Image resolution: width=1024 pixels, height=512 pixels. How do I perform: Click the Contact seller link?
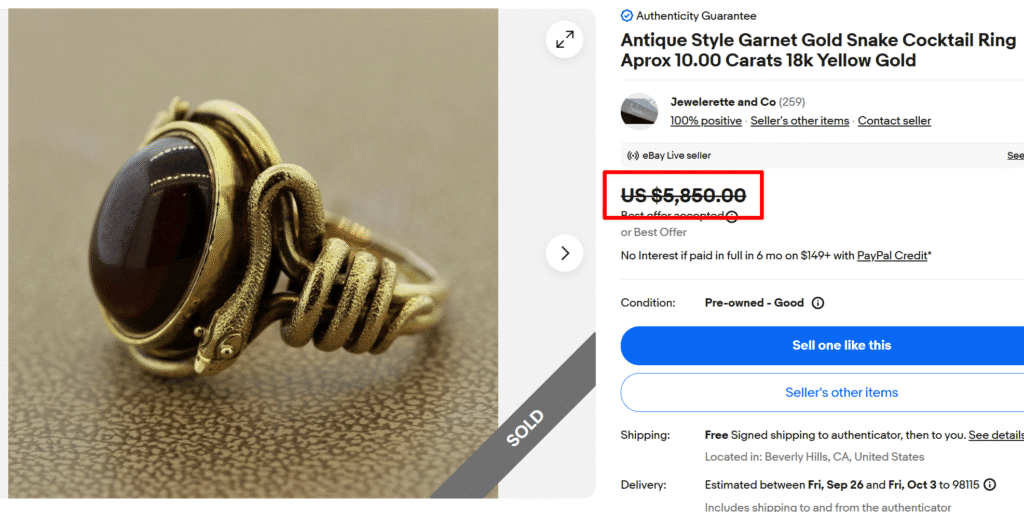pyautogui.click(x=894, y=121)
